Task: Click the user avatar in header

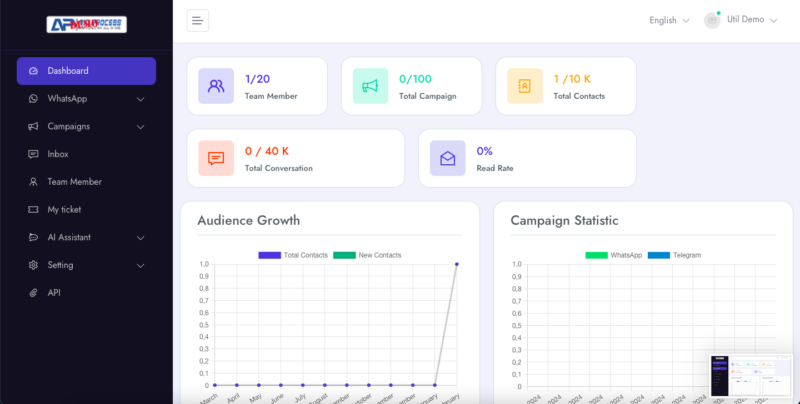Action: tap(712, 20)
